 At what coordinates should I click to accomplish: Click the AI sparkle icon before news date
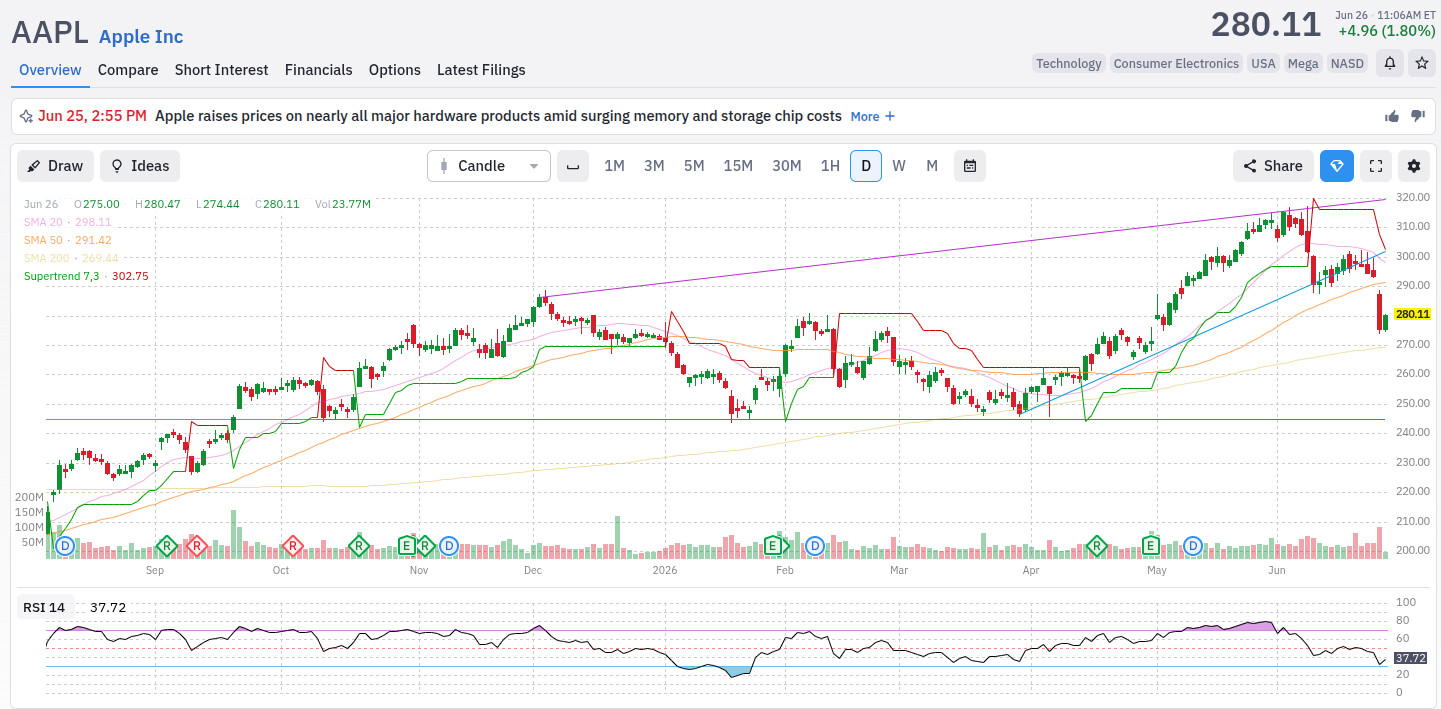[26, 116]
